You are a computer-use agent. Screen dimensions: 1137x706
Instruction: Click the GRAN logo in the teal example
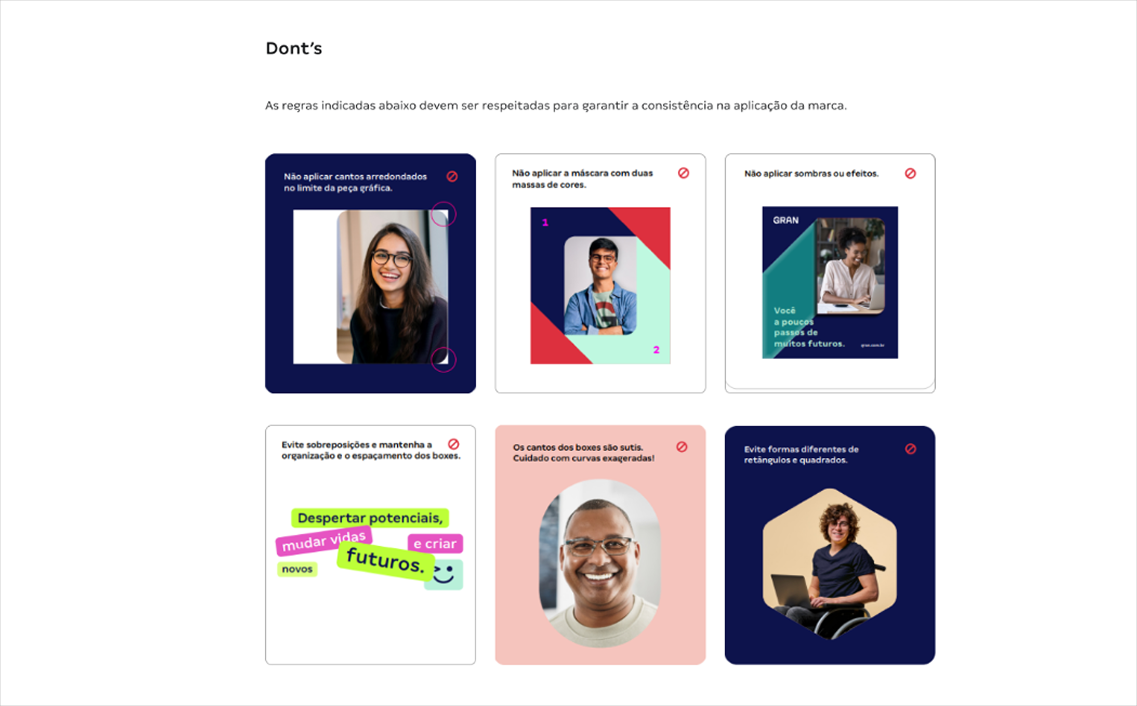click(x=785, y=220)
